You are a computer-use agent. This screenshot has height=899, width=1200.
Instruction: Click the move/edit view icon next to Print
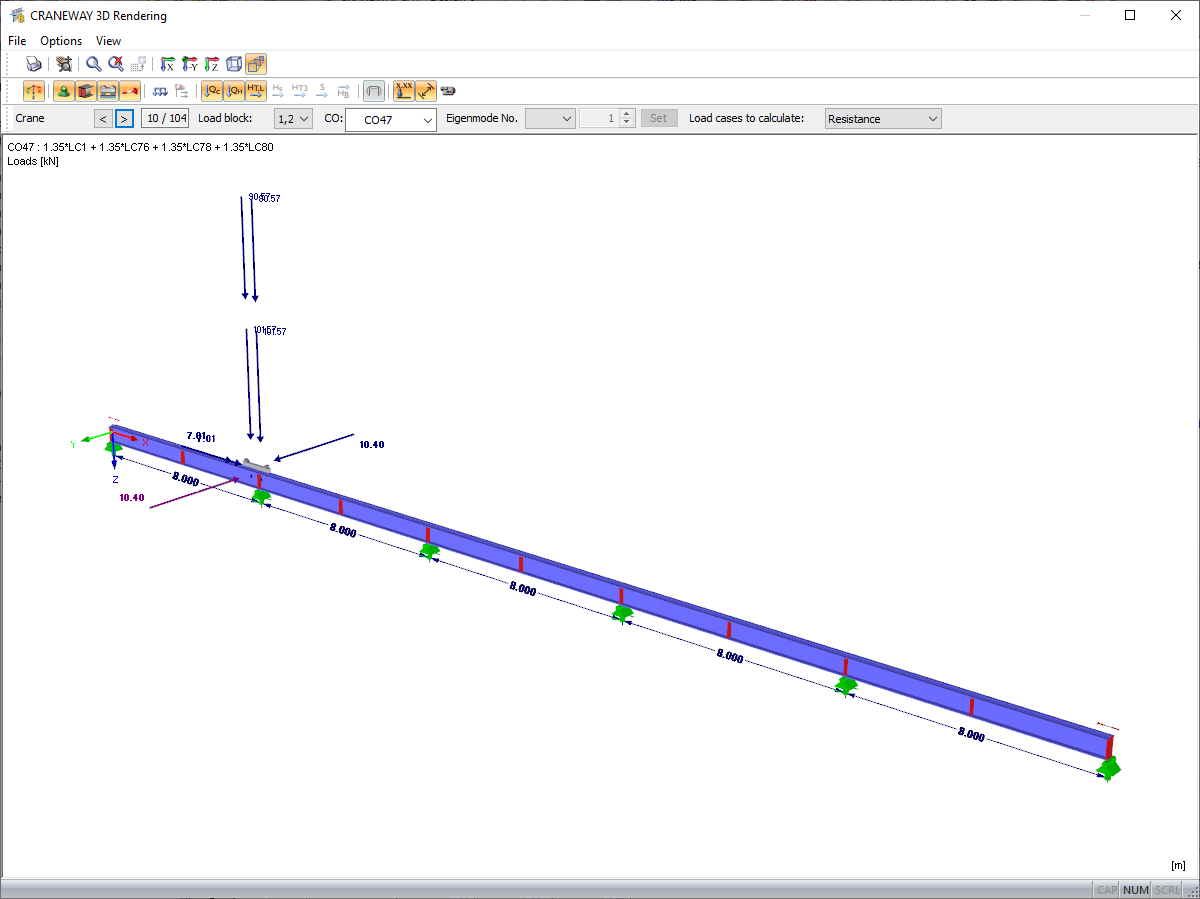point(64,64)
